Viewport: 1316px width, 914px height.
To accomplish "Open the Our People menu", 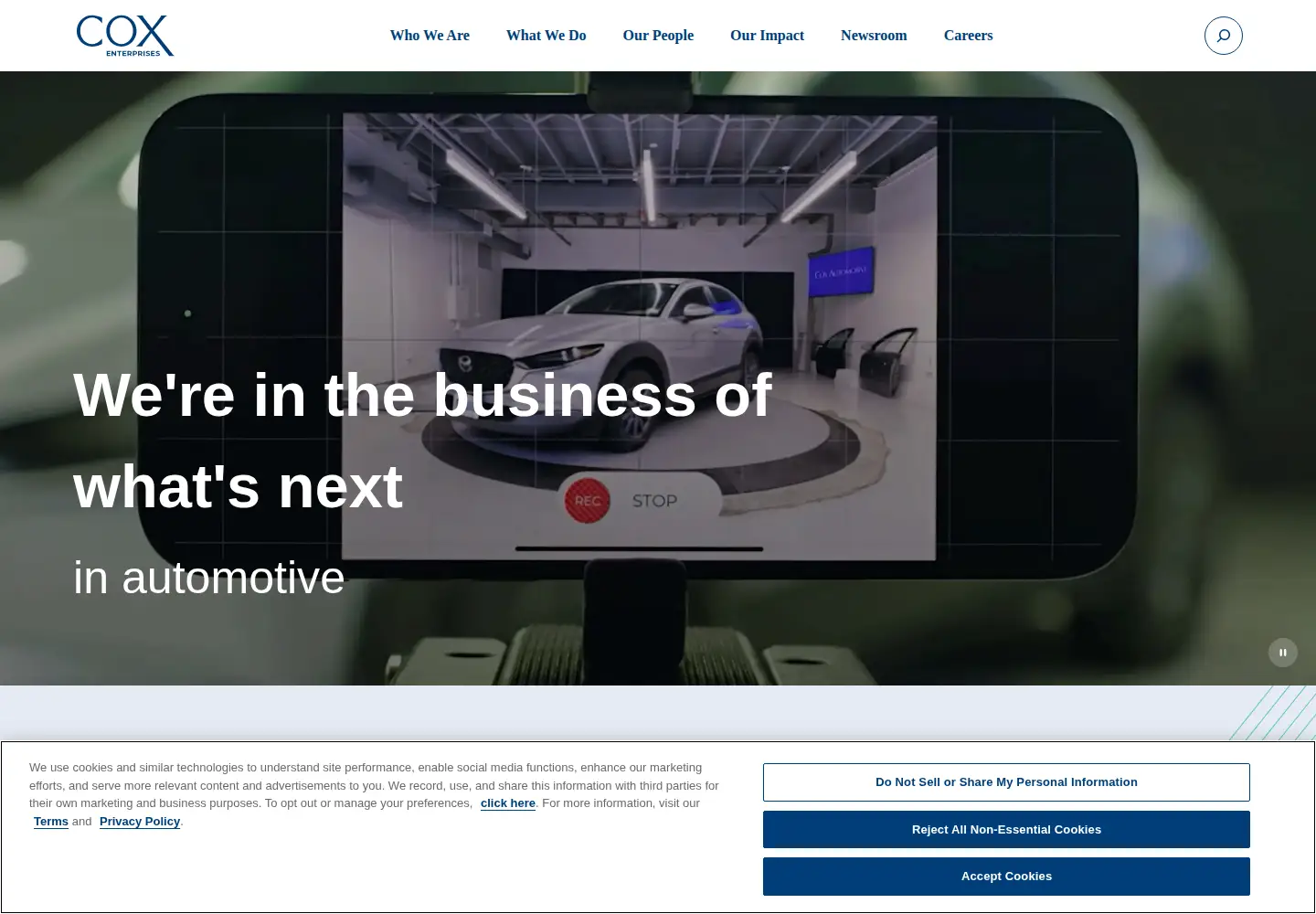I will click(658, 36).
